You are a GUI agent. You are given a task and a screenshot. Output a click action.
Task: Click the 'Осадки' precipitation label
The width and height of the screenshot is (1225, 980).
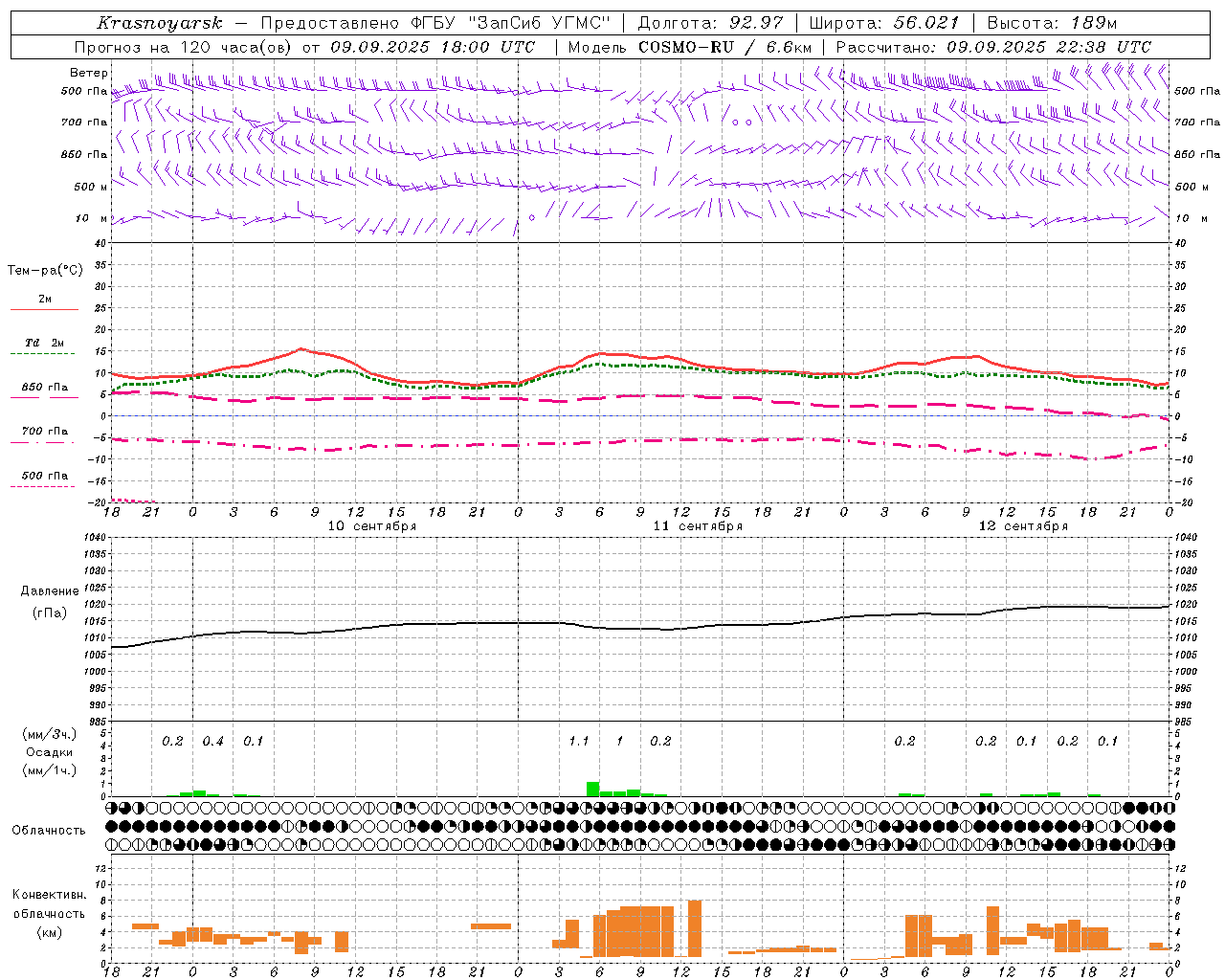(50, 752)
